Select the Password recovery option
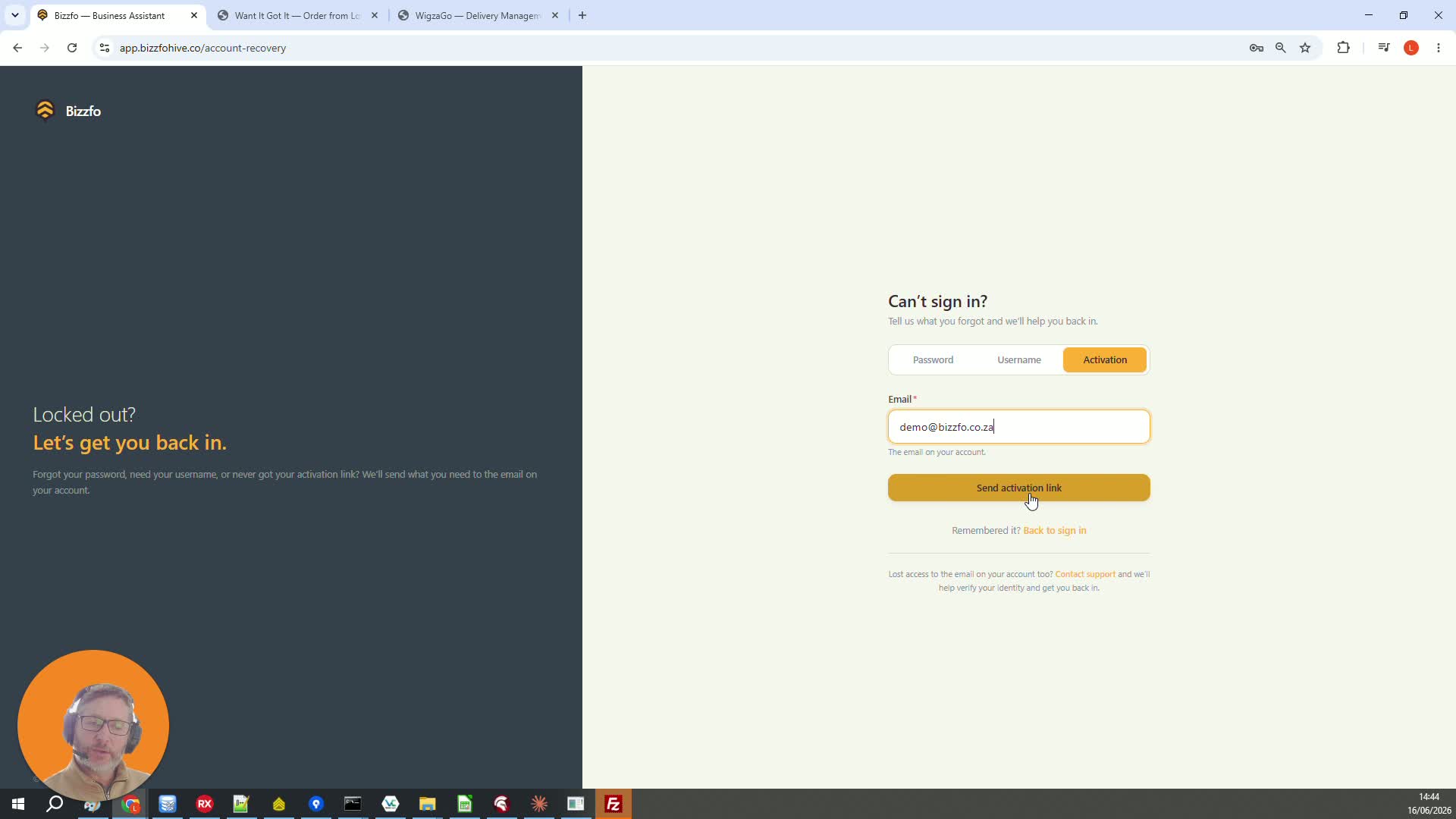 click(x=933, y=360)
